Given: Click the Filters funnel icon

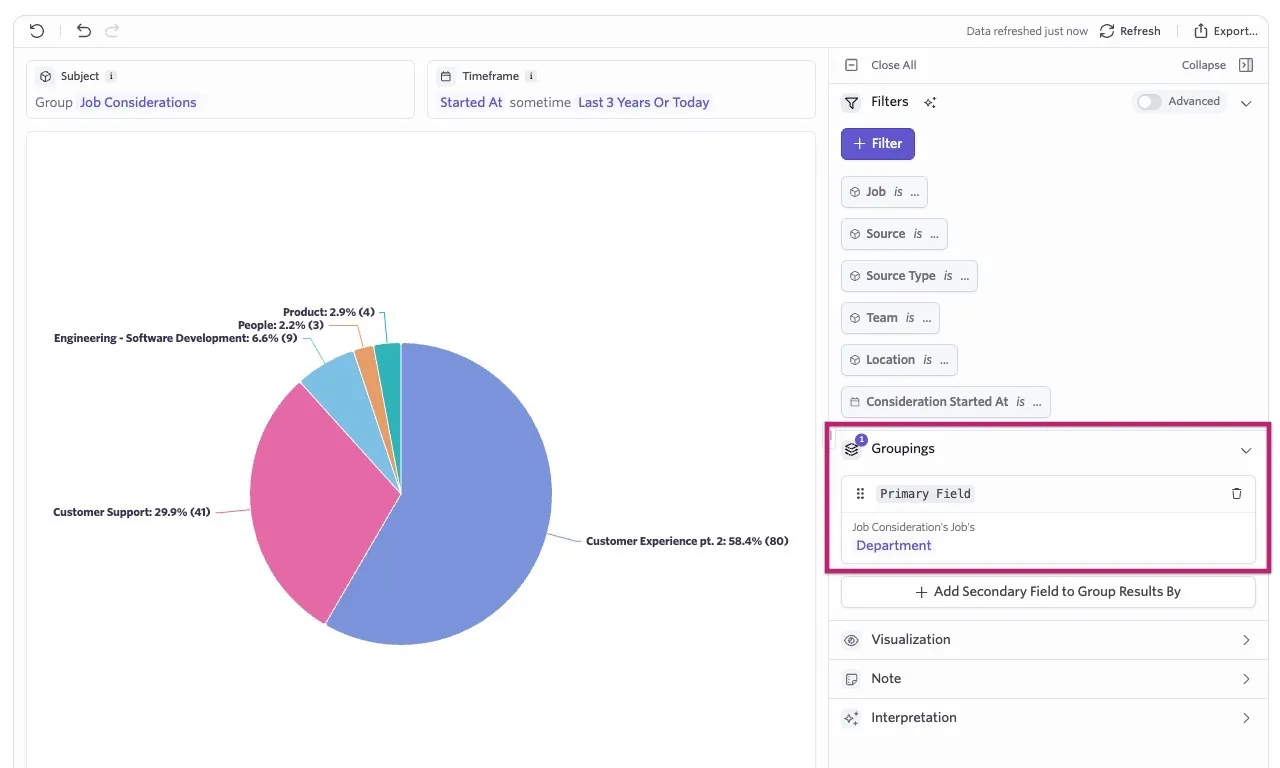Looking at the screenshot, I should point(852,102).
